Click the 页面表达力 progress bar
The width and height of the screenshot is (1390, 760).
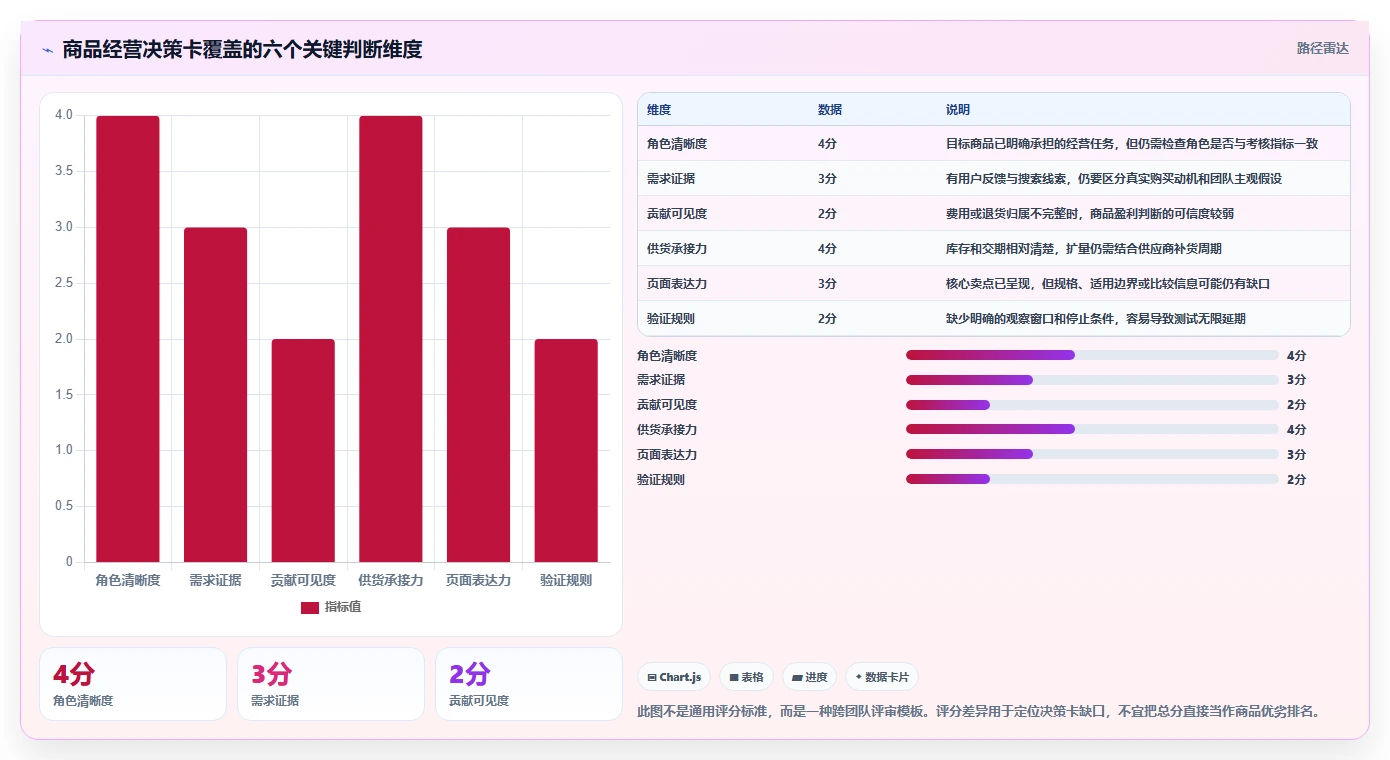tap(1092, 454)
